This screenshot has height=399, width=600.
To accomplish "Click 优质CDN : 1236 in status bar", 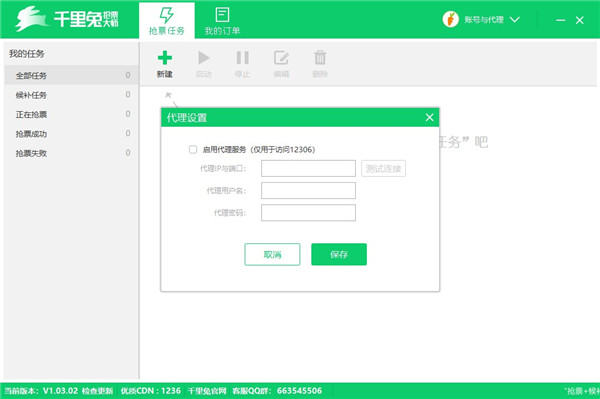I will 151,391.
